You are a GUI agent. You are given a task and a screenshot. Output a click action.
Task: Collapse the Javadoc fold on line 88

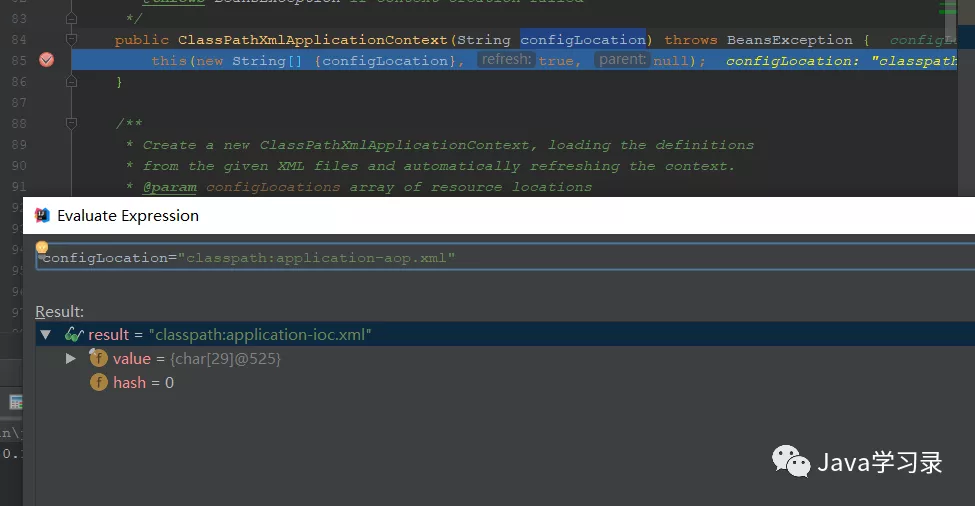[x=72, y=123]
